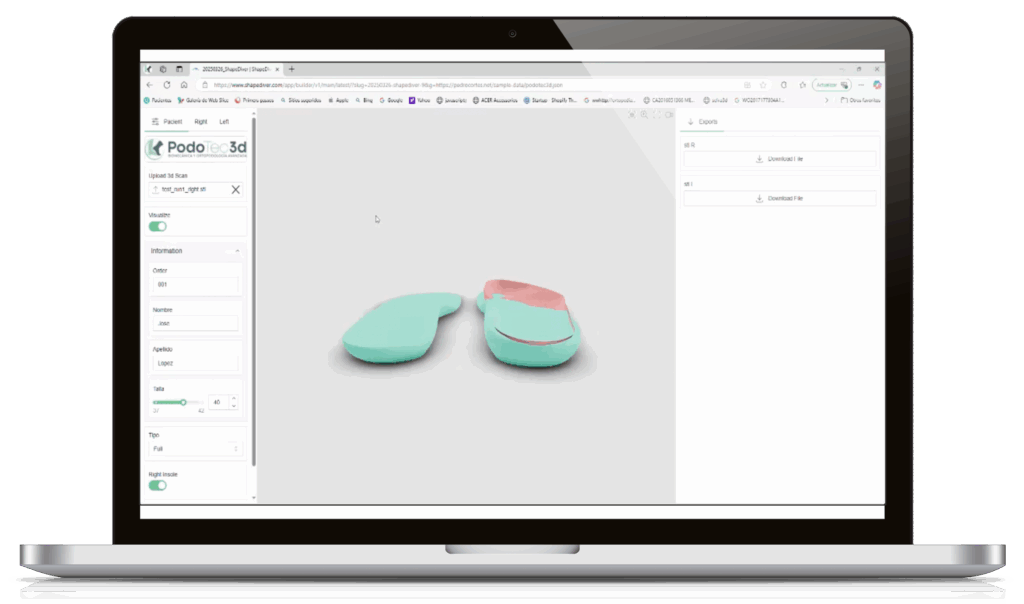The width and height of the screenshot is (1024, 604).
Task: Switch to the Left tab
Action: 224,122
